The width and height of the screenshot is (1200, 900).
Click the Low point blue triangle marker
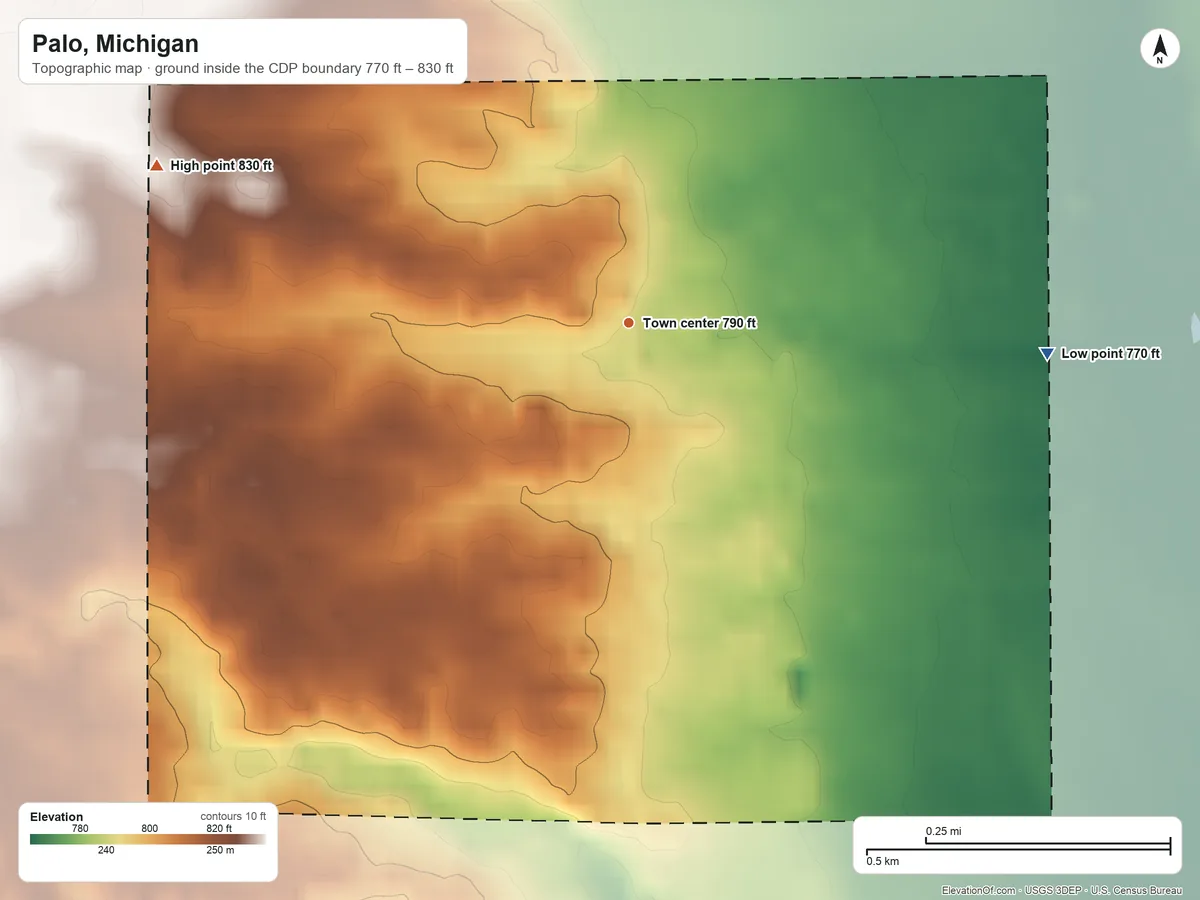point(1046,354)
